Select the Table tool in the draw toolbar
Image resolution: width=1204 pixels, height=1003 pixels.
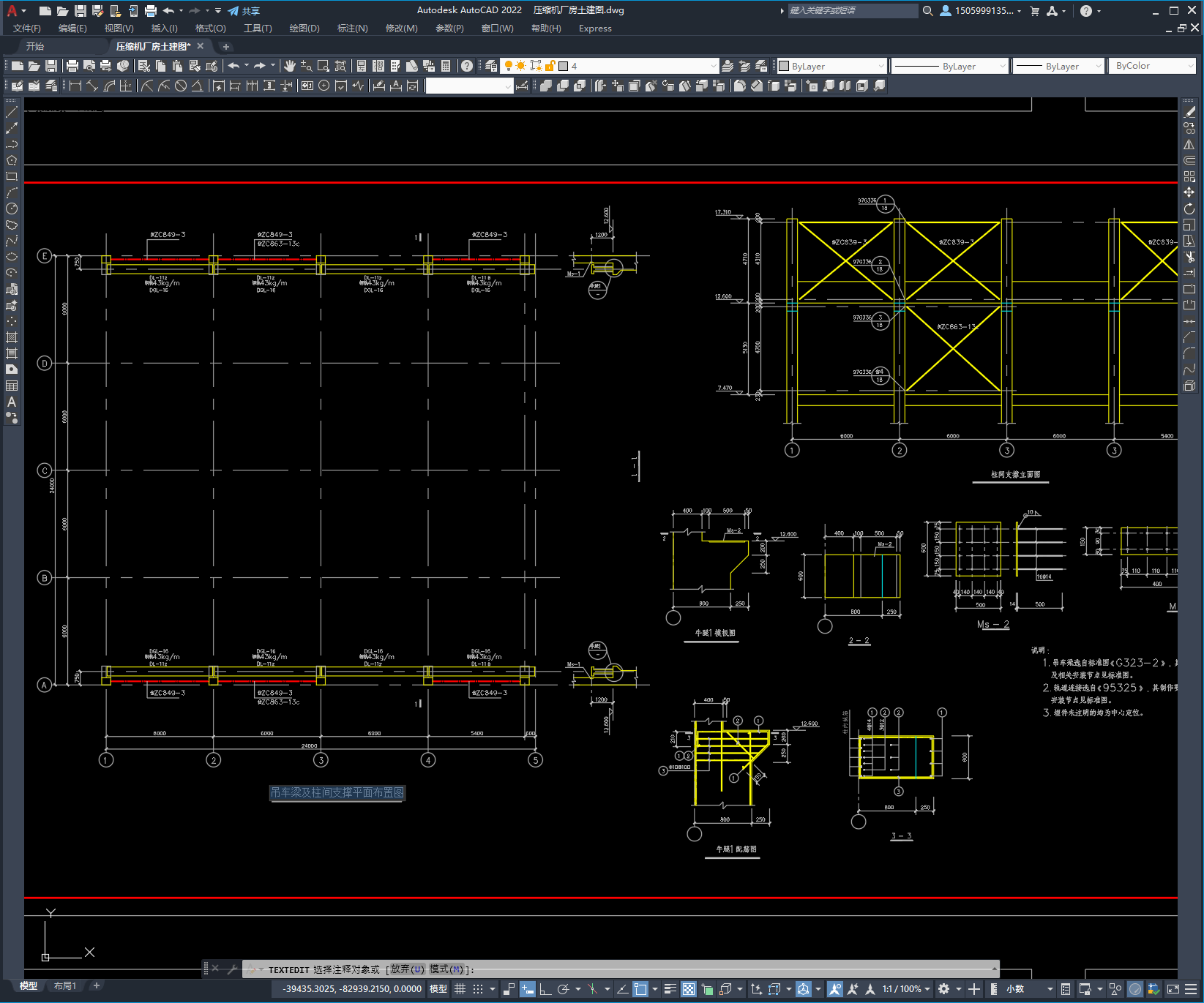12,386
